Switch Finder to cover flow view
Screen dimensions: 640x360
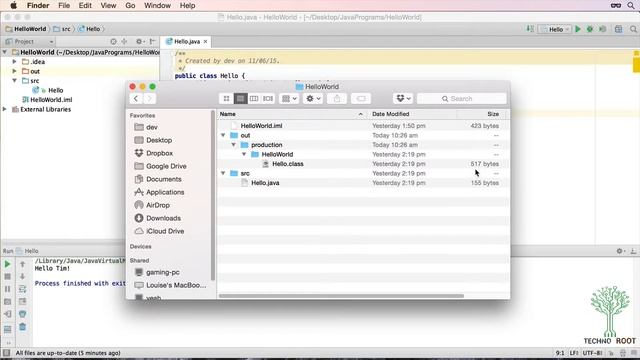(x=268, y=98)
